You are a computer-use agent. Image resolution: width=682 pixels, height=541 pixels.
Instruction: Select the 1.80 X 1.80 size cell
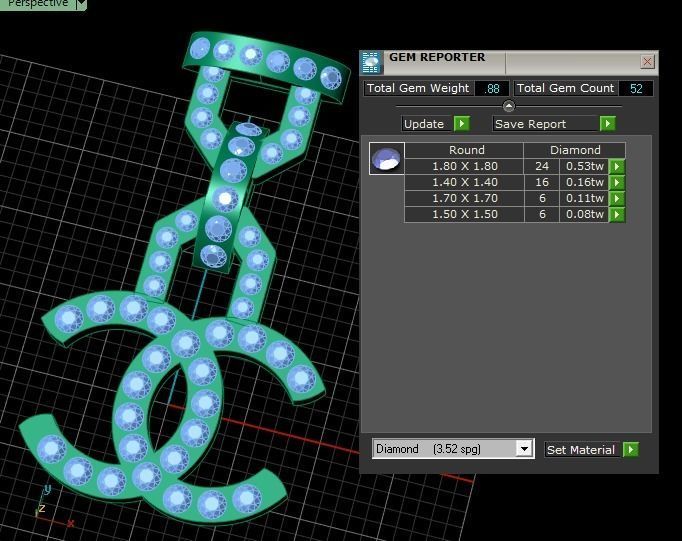[x=464, y=166]
